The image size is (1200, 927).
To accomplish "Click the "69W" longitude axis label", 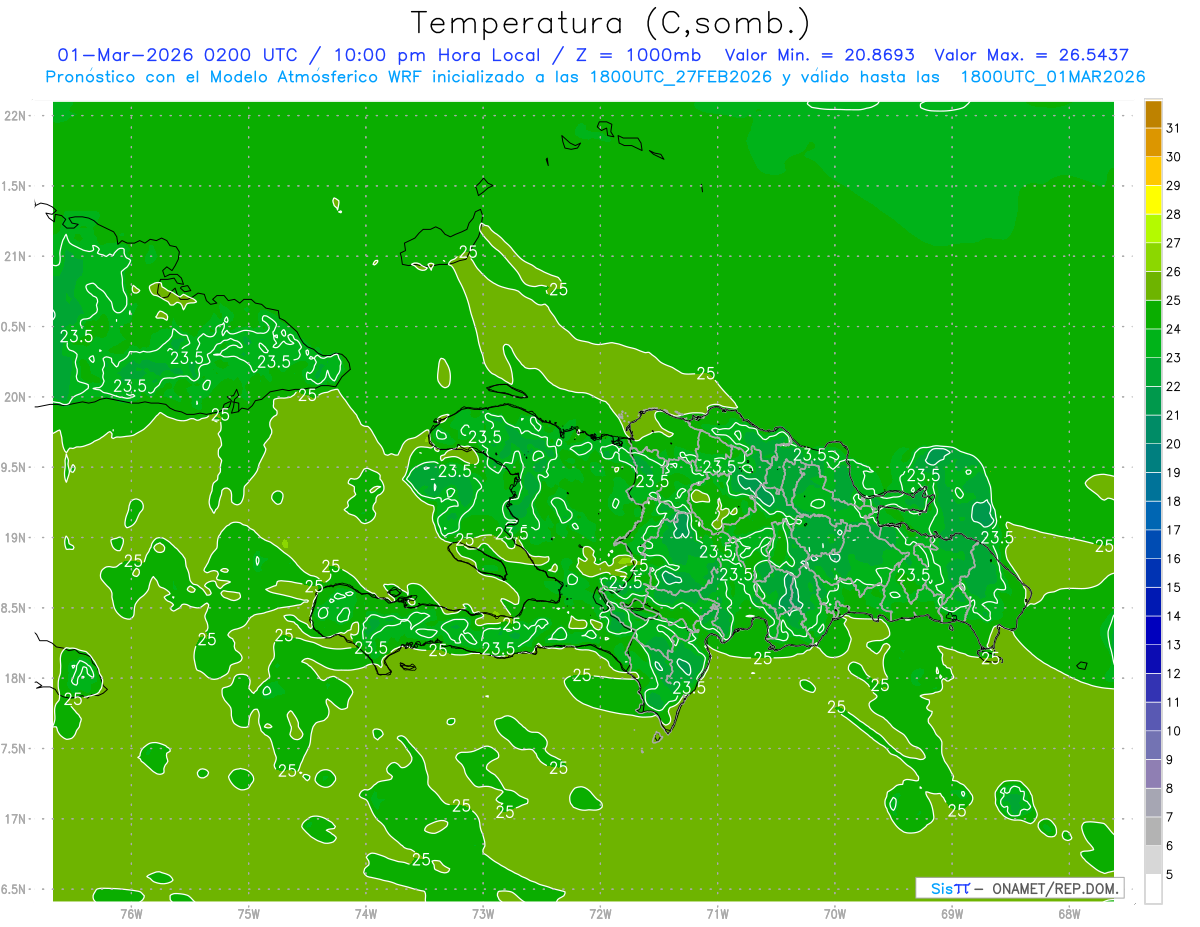I will click(952, 914).
